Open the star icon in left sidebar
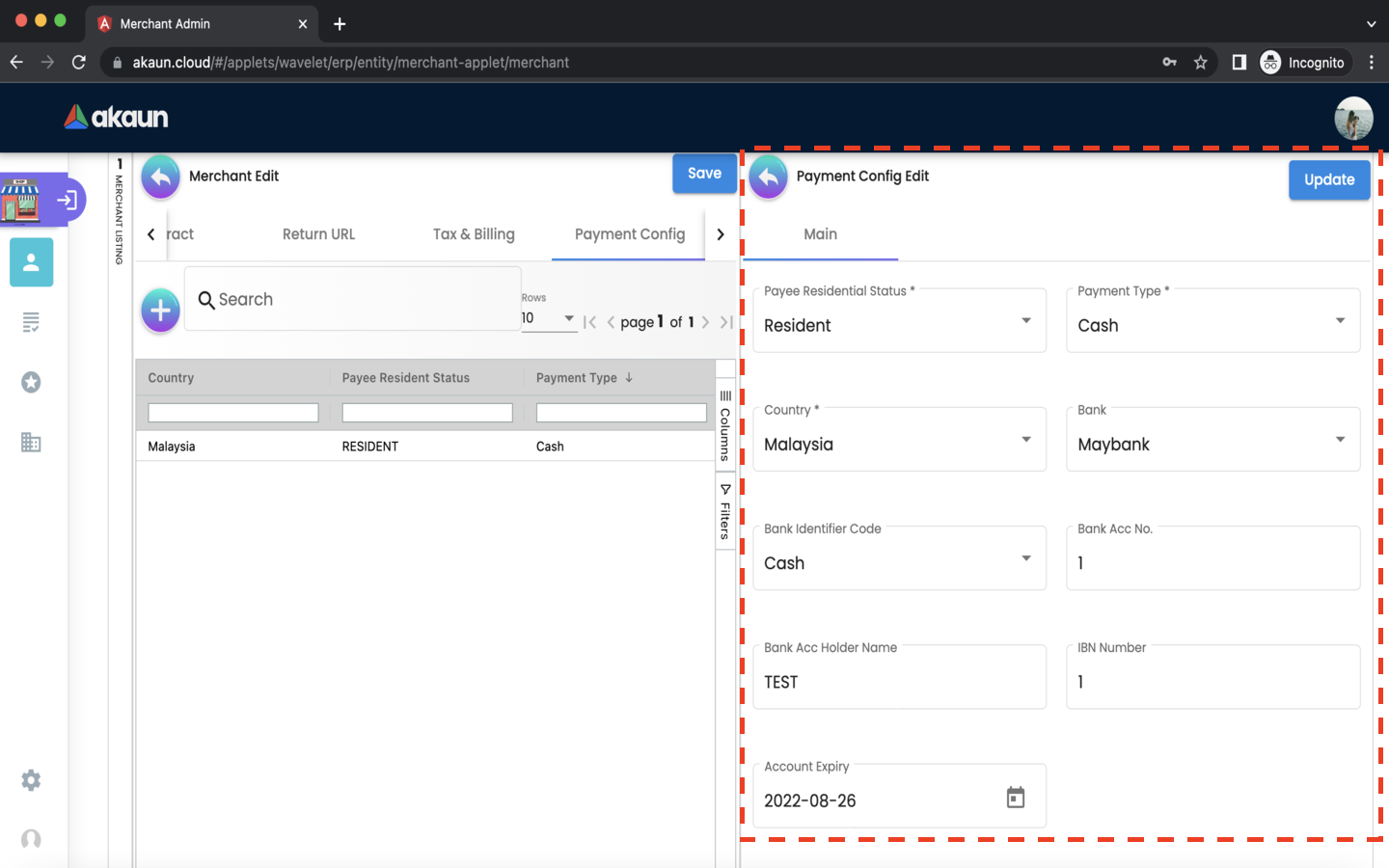 click(31, 383)
